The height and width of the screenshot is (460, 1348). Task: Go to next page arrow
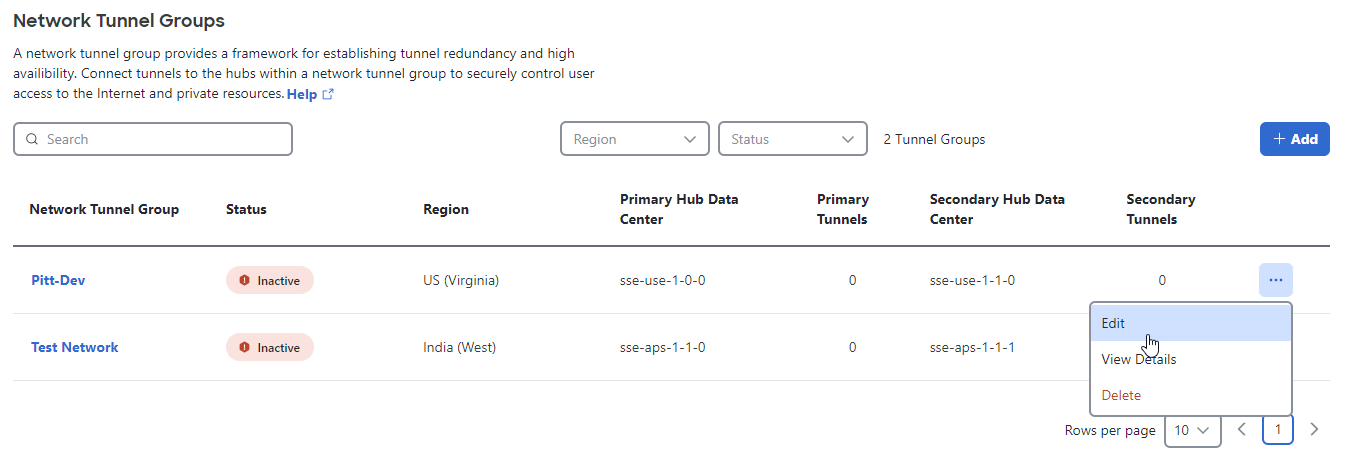coord(1314,430)
